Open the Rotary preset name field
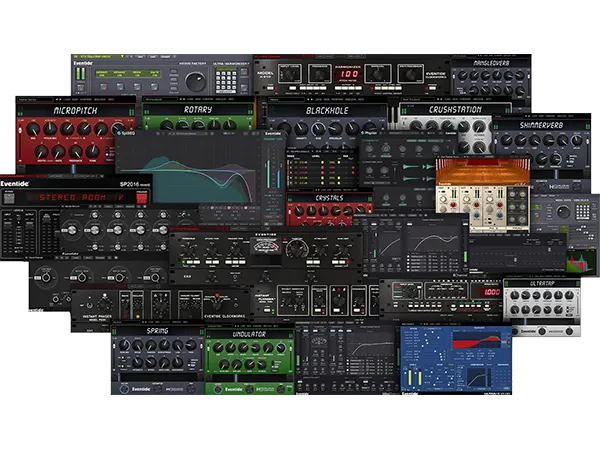The width and height of the screenshot is (600, 450). pos(161,99)
